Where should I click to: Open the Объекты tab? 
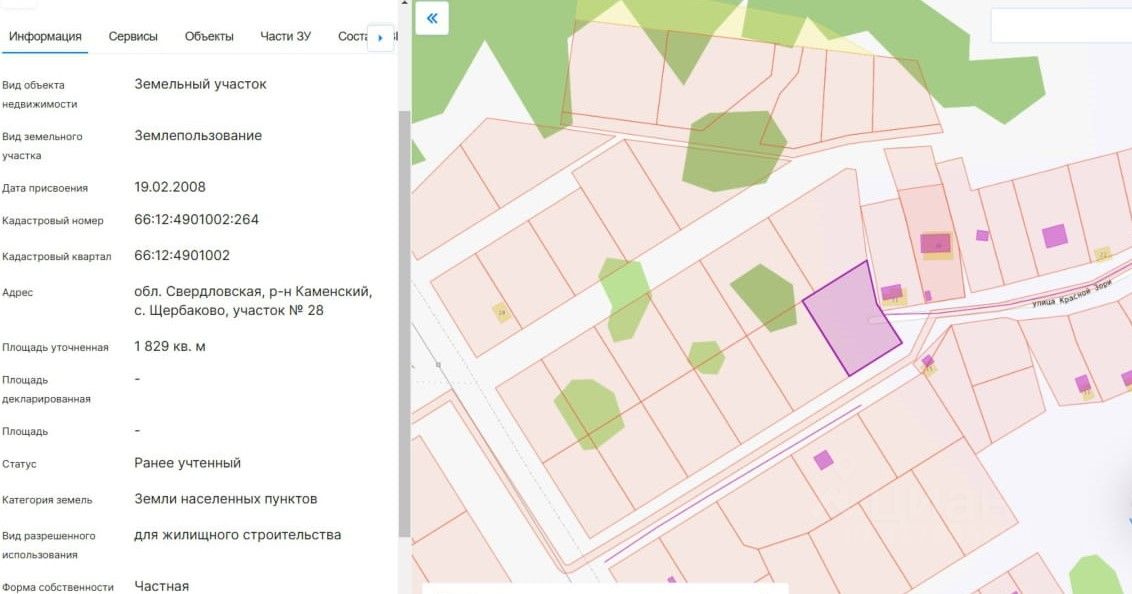209,37
